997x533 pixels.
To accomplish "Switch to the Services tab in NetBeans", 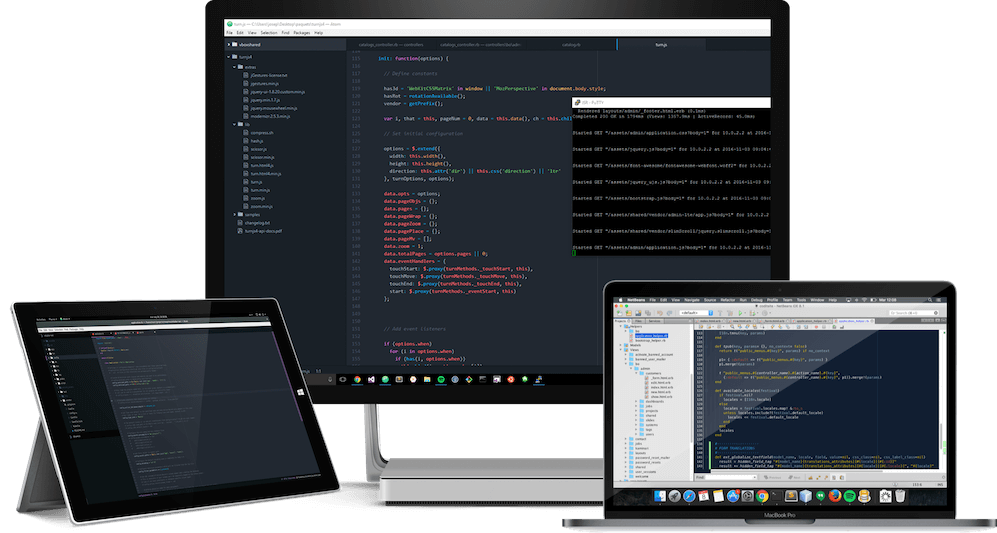I will [x=654, y=321].
